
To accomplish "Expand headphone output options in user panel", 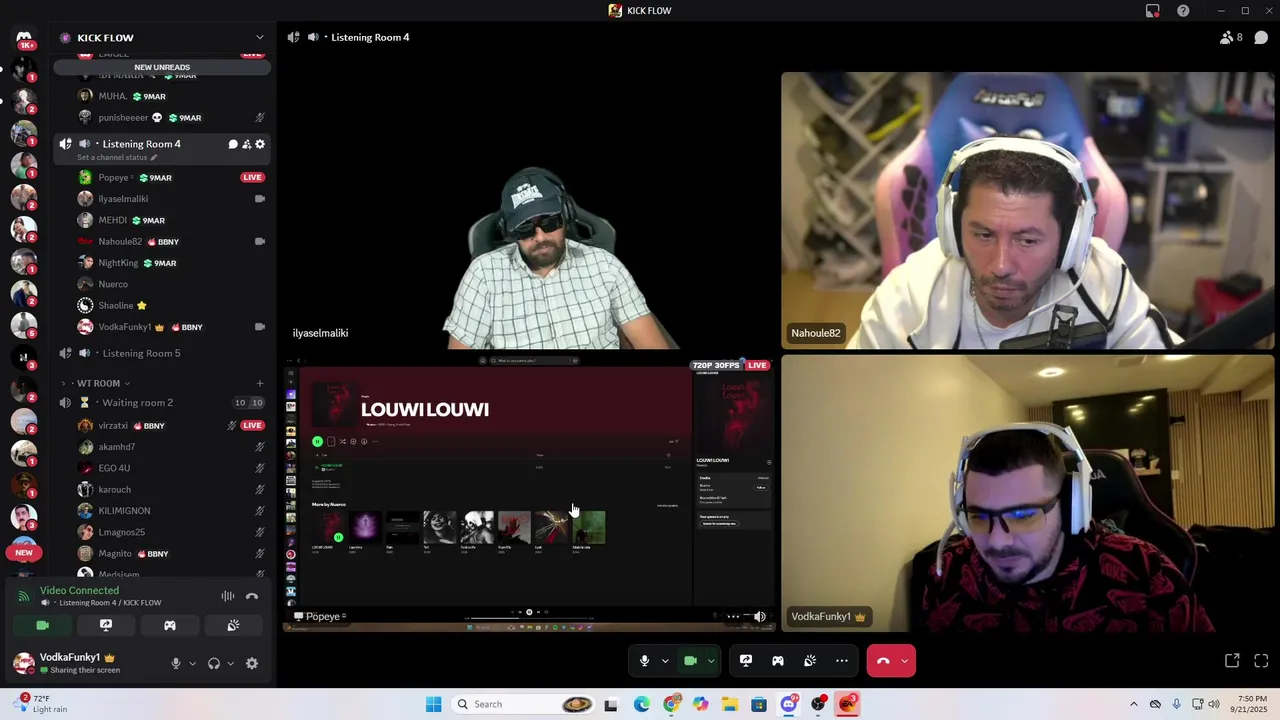I will (x=230, y=663).
